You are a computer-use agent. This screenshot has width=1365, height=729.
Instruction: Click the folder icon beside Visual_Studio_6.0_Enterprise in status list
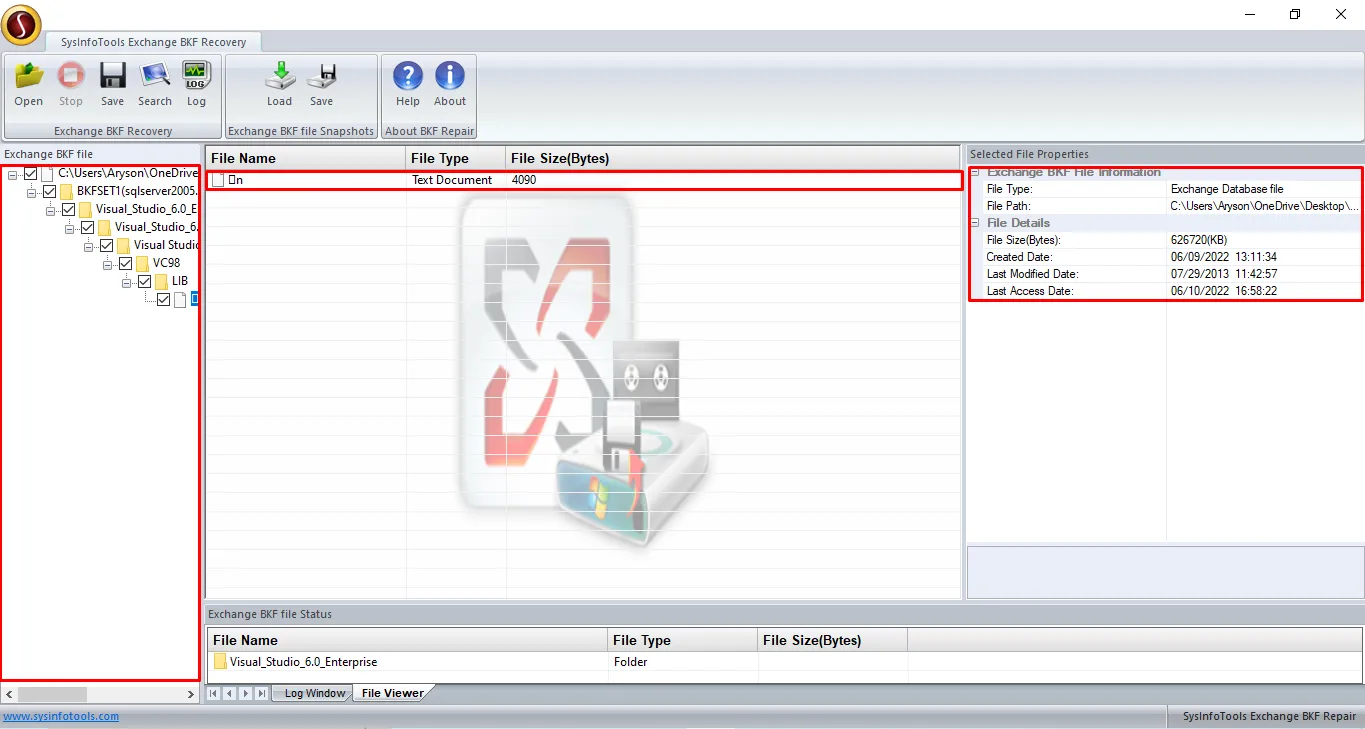220,662
